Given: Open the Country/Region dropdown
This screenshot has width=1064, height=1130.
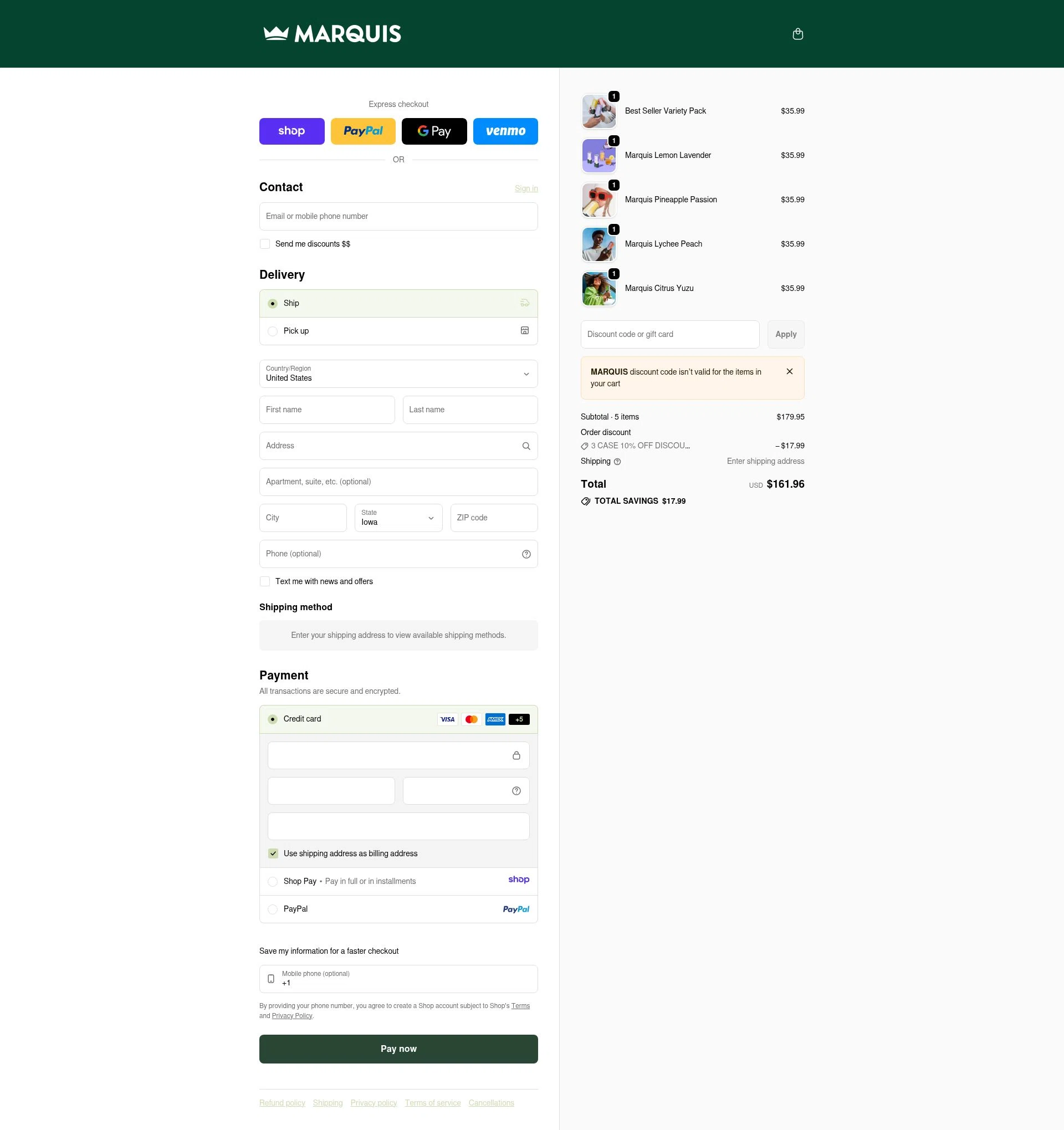Looking at the screenshot, I should [398, 374].
